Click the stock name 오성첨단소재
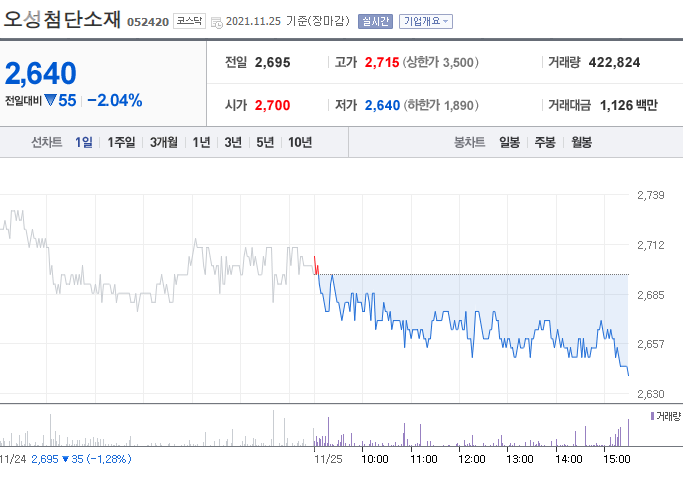This screenshot has height=485, width=683. [x=62, y=19]
